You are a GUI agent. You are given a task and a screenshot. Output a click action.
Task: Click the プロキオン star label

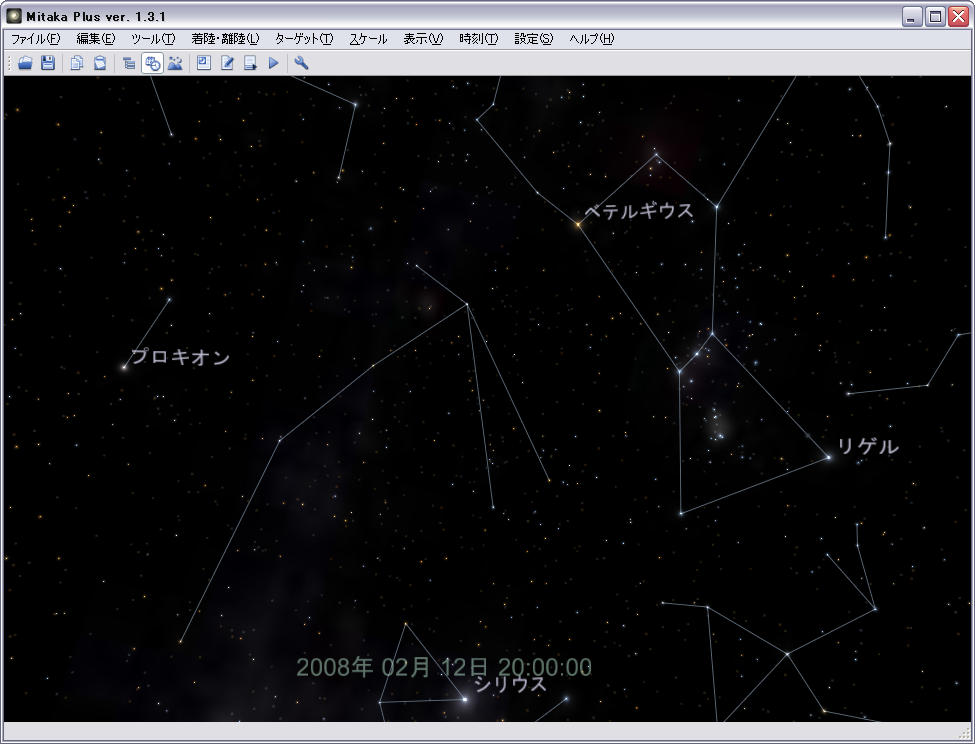click(181, 357)
